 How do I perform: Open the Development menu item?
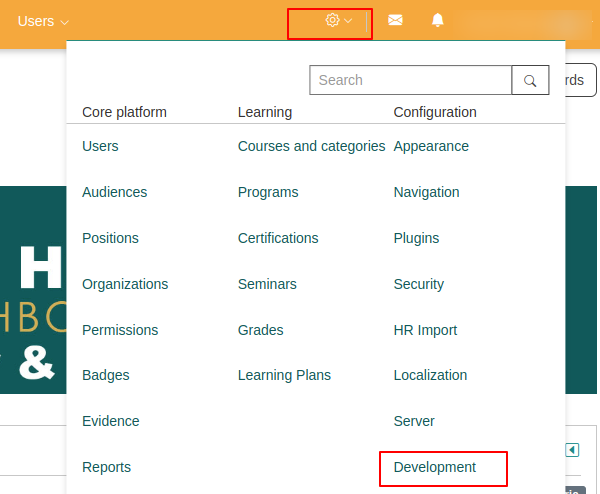(435, 467)
